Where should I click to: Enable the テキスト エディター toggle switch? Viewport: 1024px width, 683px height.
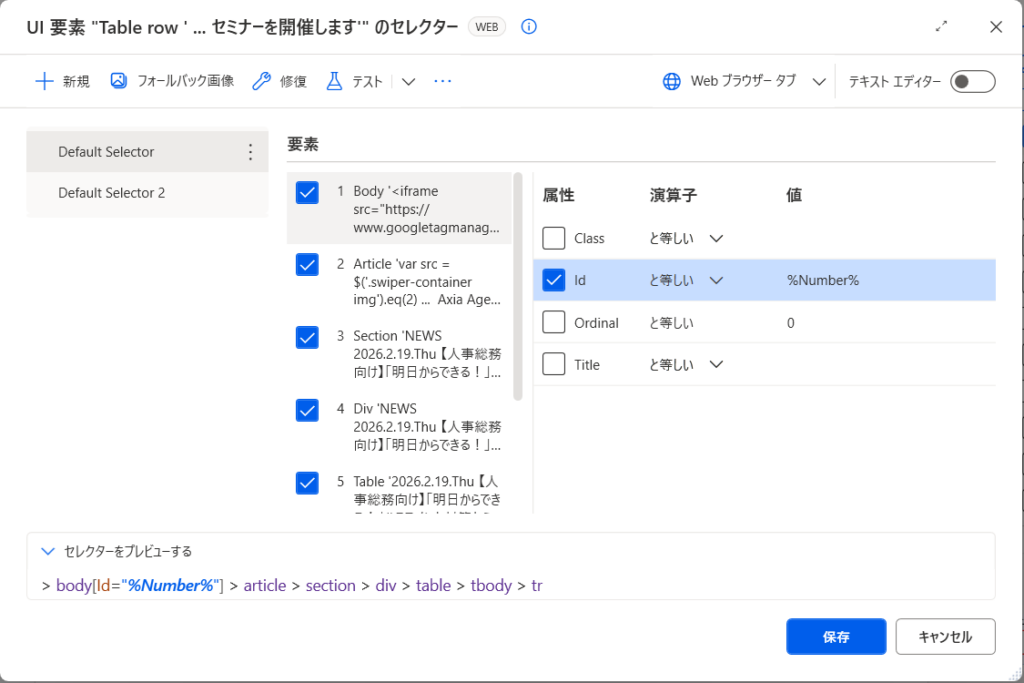[972, 81]
